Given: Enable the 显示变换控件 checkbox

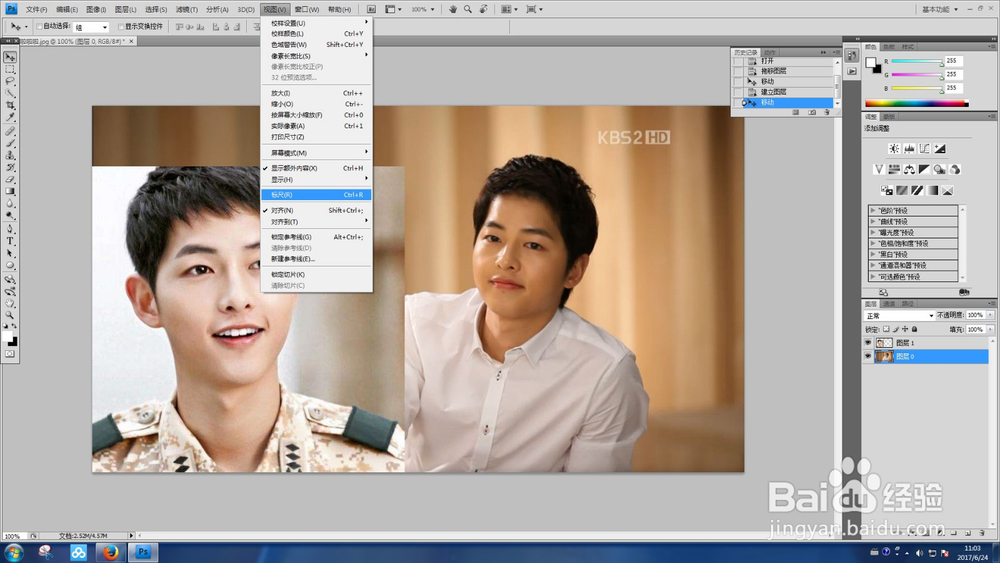Looking at the screenshot, I should tap(121, 27).
